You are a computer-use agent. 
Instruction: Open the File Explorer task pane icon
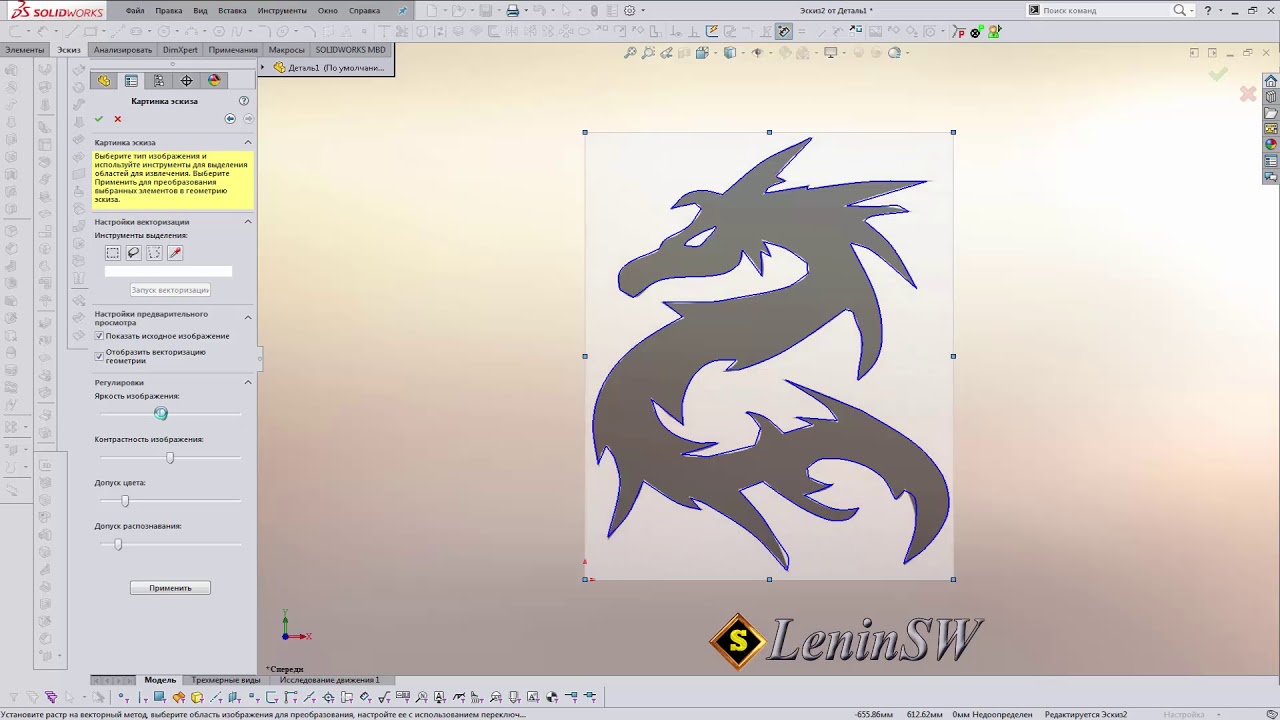point(1271,113)
